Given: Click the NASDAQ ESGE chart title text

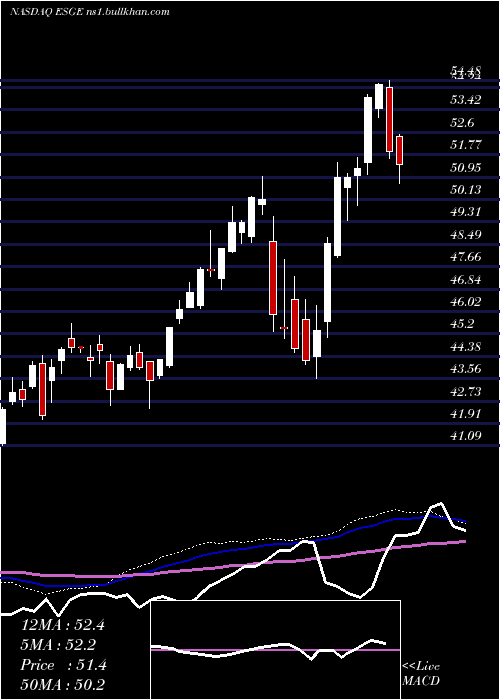Looking at the screenshot, I should point(90,12).
